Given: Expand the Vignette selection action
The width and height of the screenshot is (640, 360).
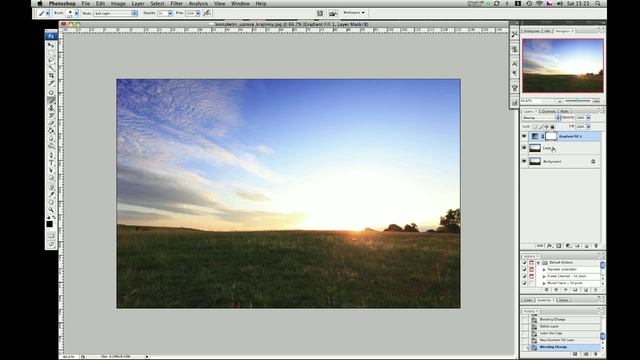Looking at the screenshot, I should tap(544, 270).
